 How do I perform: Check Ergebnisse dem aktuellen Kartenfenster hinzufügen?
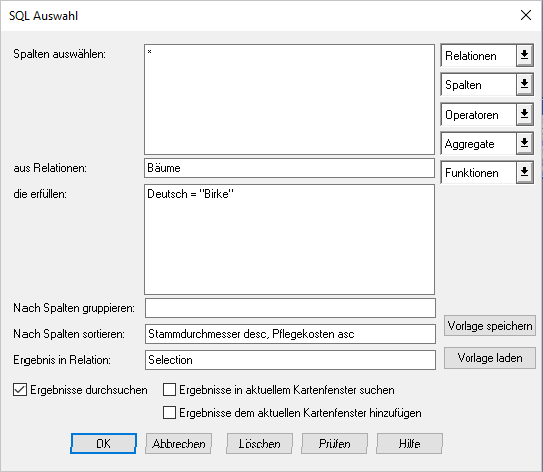click(169, 412)
